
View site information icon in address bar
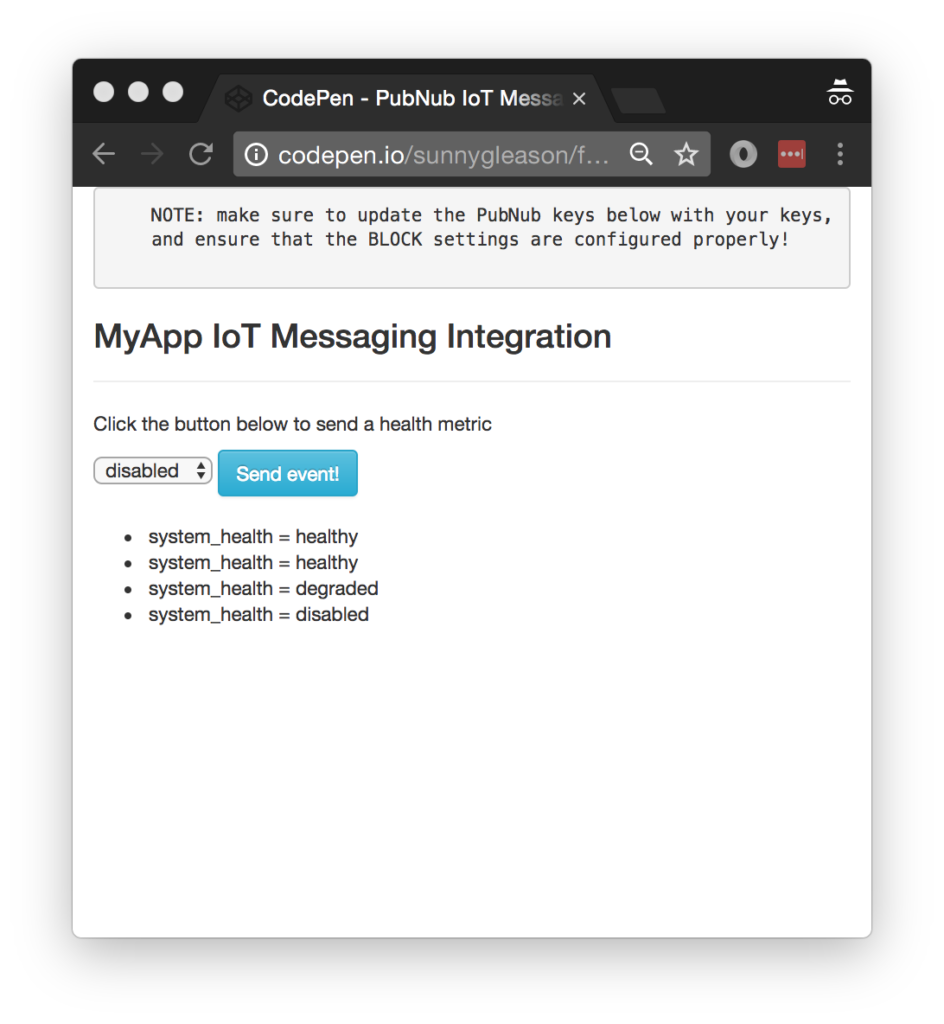pos(256,154)
